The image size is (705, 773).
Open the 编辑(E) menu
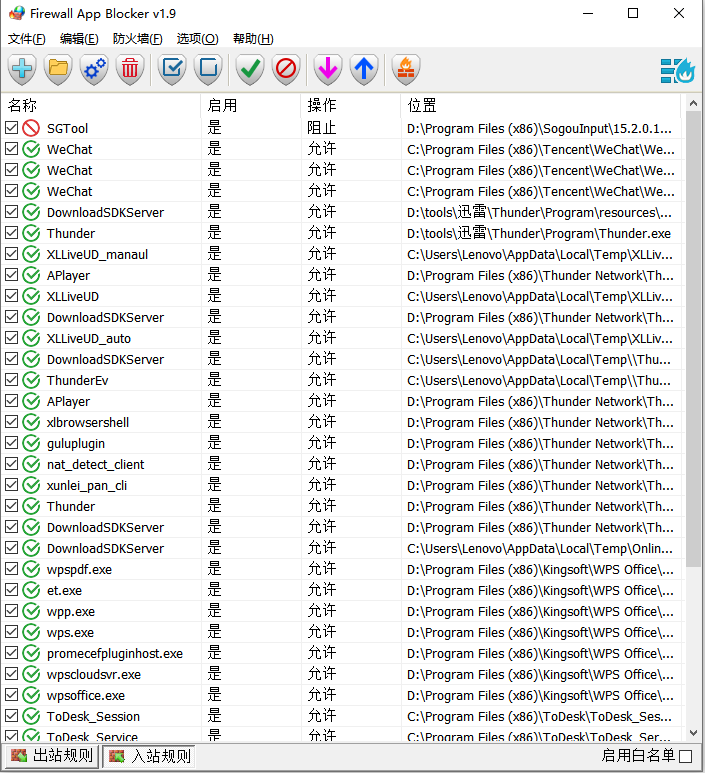[79, 38]
